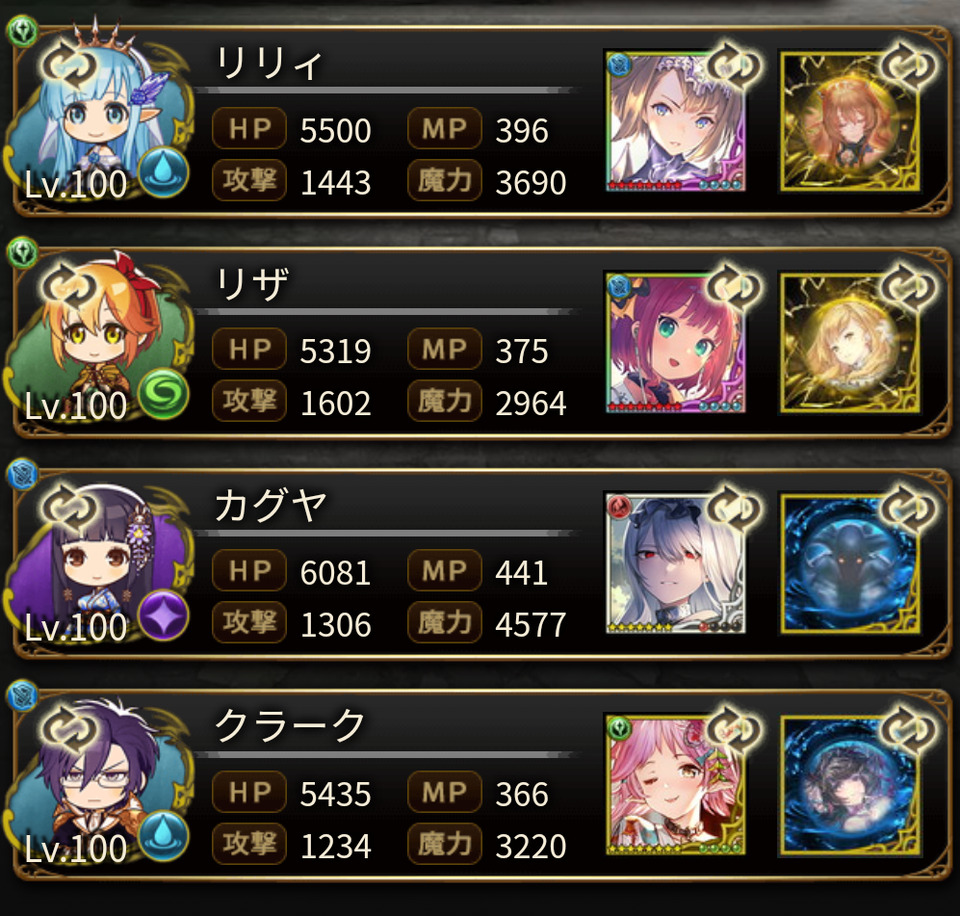The image size is (960, 916).
Task: Tap swap icon on リリィ's character portrait
Action: tap(69, 66)
